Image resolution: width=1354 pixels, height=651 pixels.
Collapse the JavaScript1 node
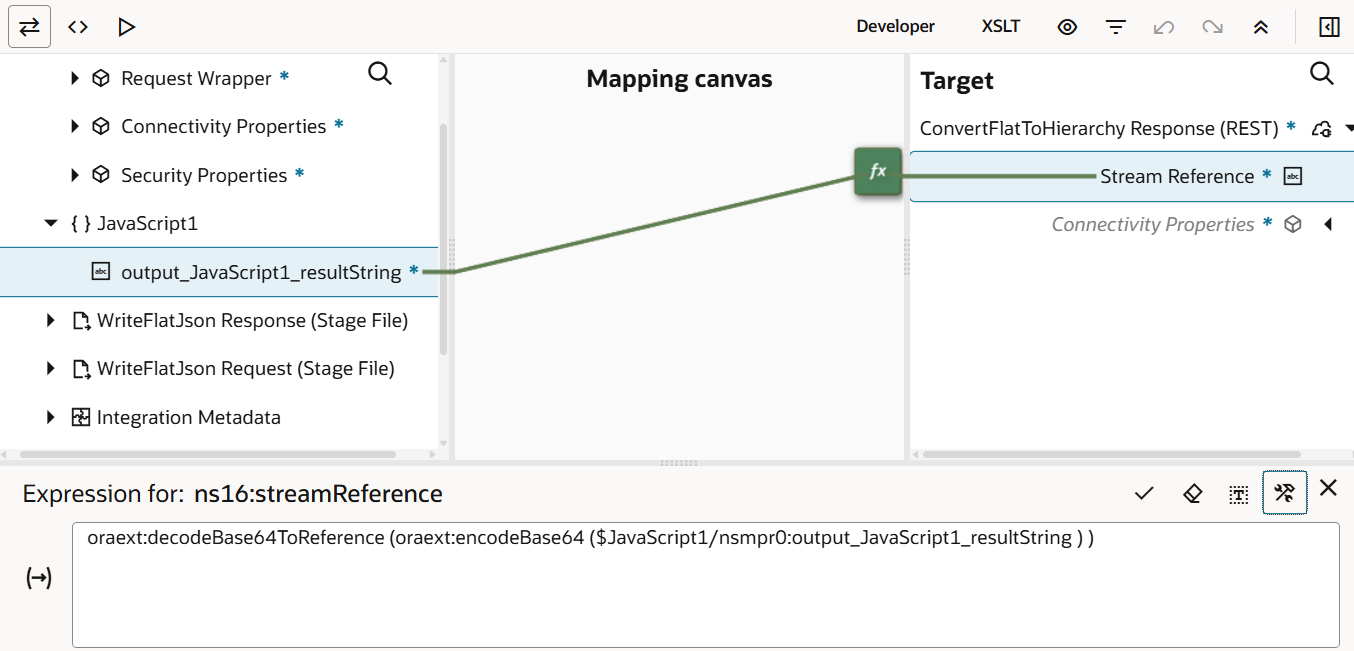click(x=51, y=224)
